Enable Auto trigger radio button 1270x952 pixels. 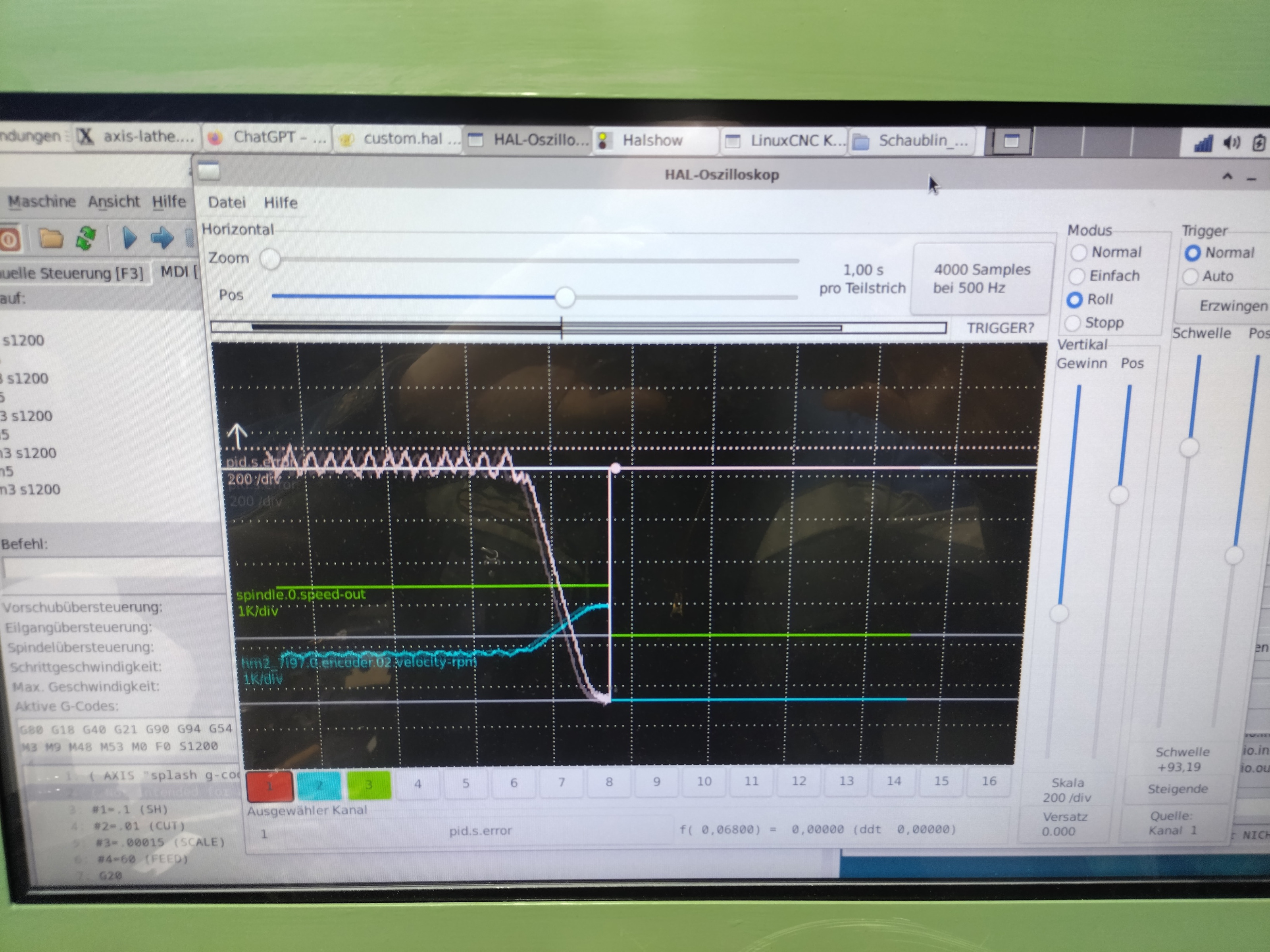click(x=1190, y=276)
